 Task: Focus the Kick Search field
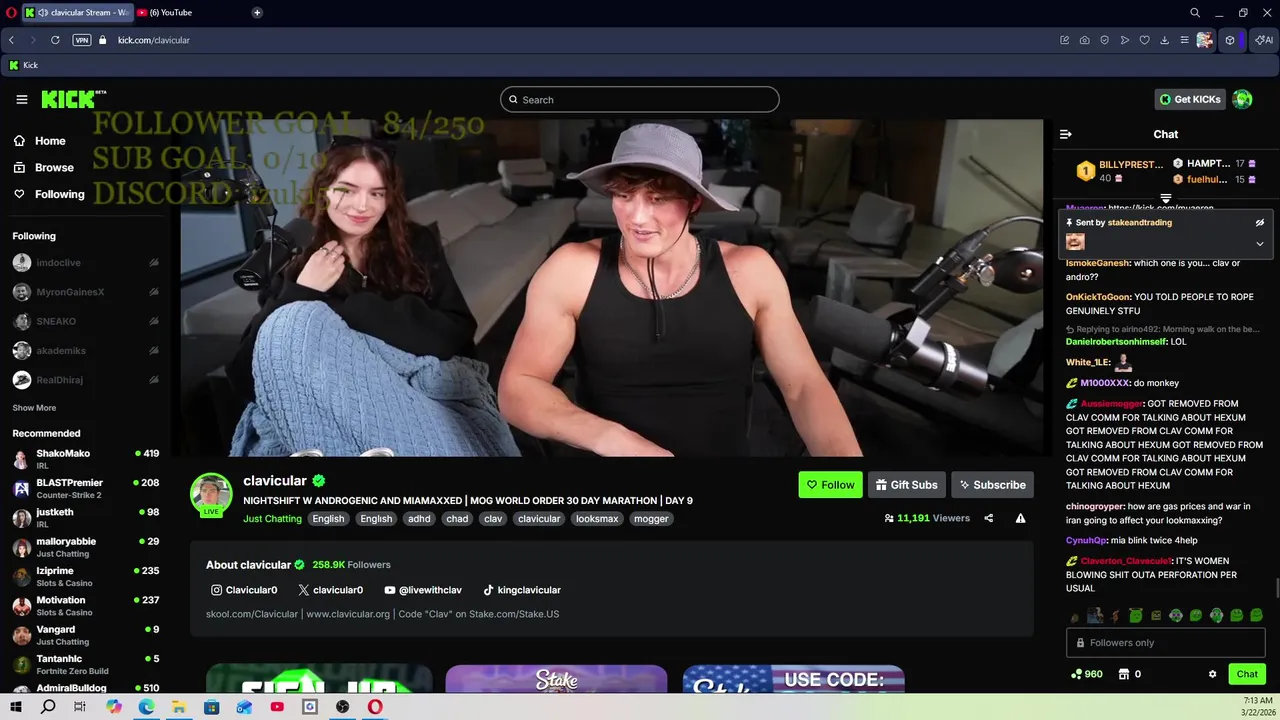(x=640, y=99)
